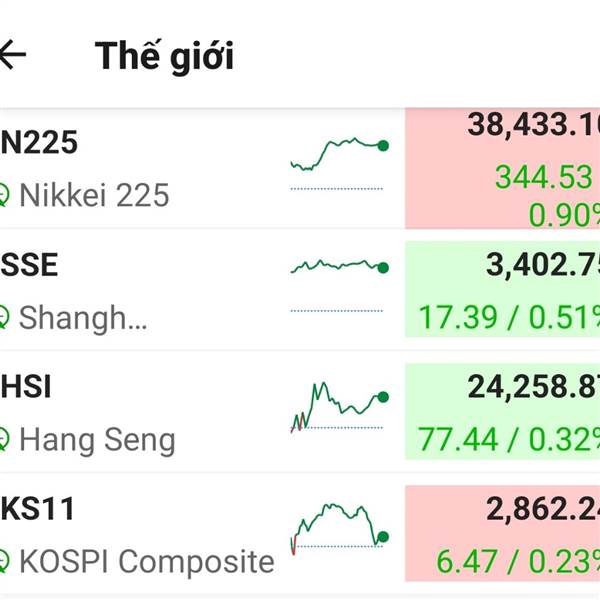The image size is (600, 600).
Task: Click the Thế giới page title
Action: [x=164, y=56]
